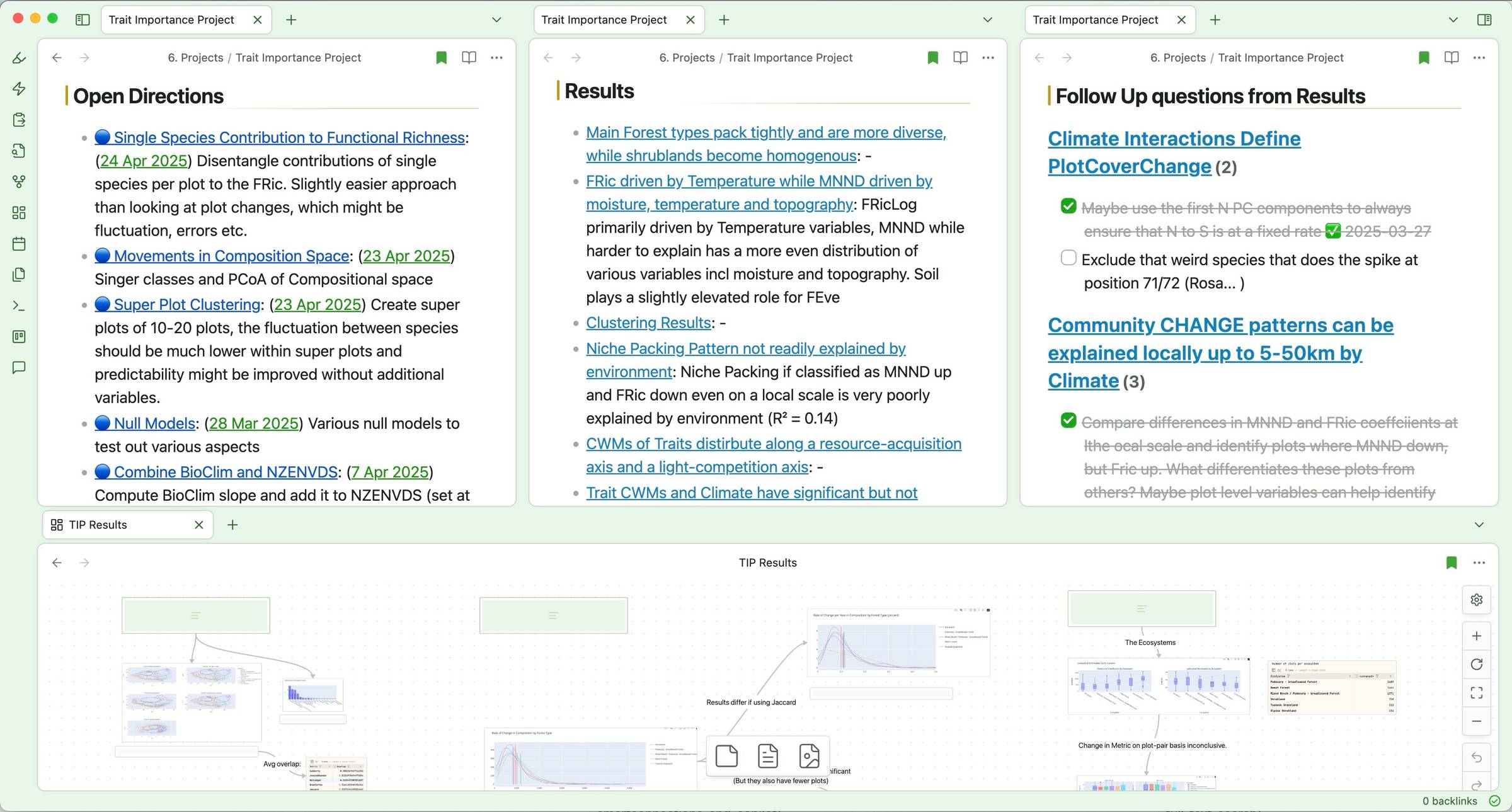Open more options in Follow Up pane
This screenshot has height=812, width=1512.
(1479, 57)
